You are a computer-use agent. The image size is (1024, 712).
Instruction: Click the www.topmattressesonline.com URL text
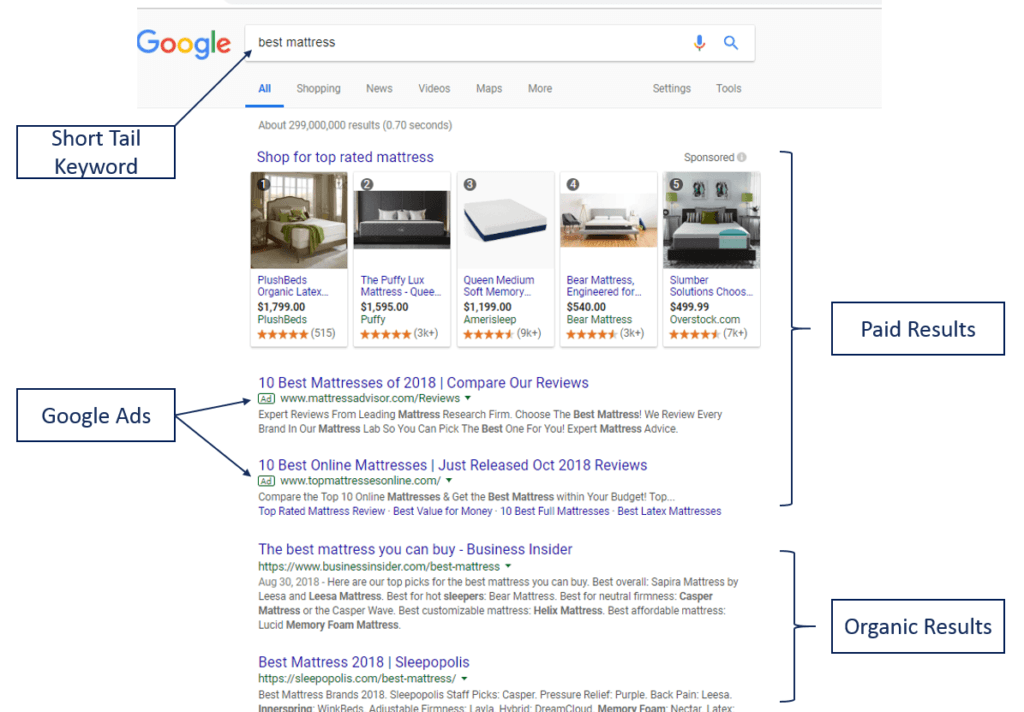coord(360,481)
